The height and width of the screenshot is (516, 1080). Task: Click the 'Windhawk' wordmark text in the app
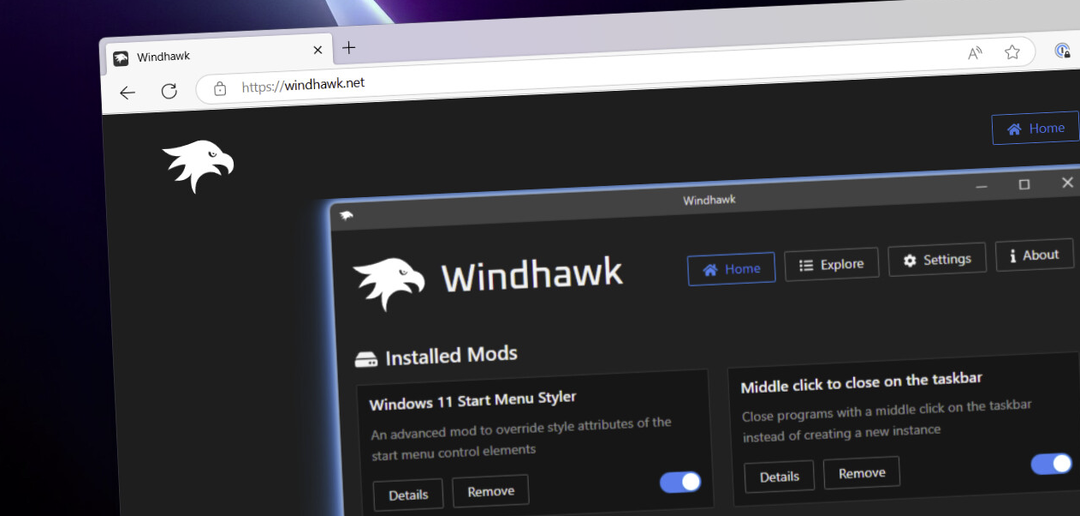[532, 274]
